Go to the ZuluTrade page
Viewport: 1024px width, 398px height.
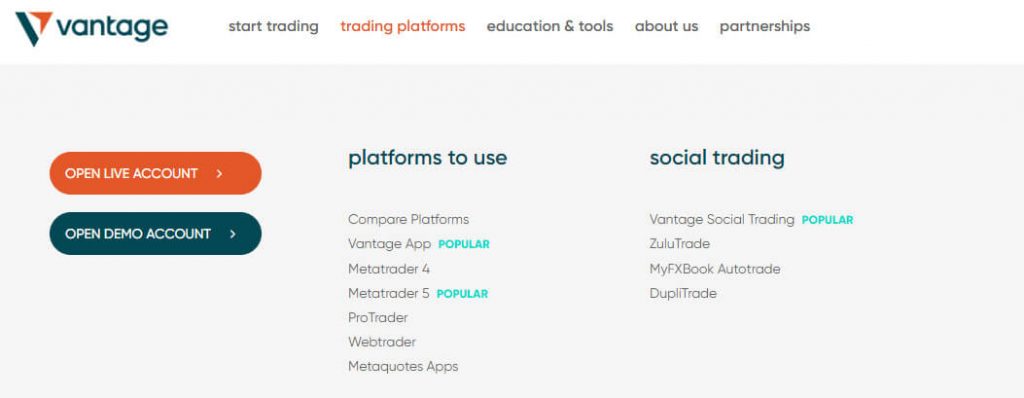680,244
